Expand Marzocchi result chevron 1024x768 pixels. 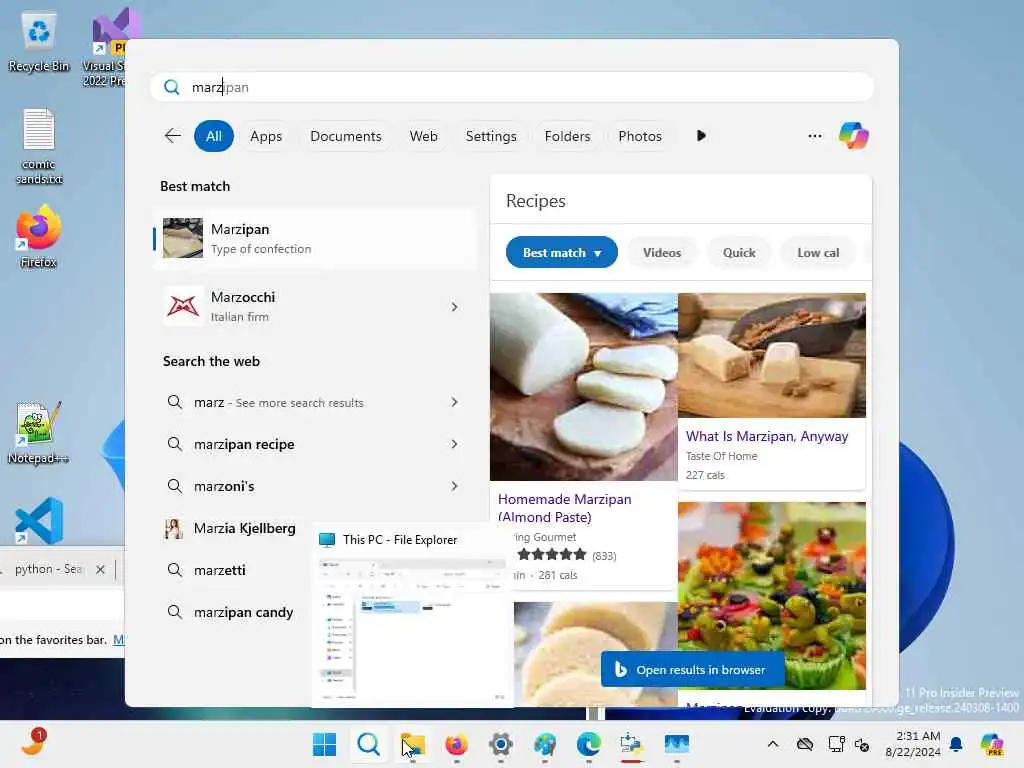[x=455, y=307]
